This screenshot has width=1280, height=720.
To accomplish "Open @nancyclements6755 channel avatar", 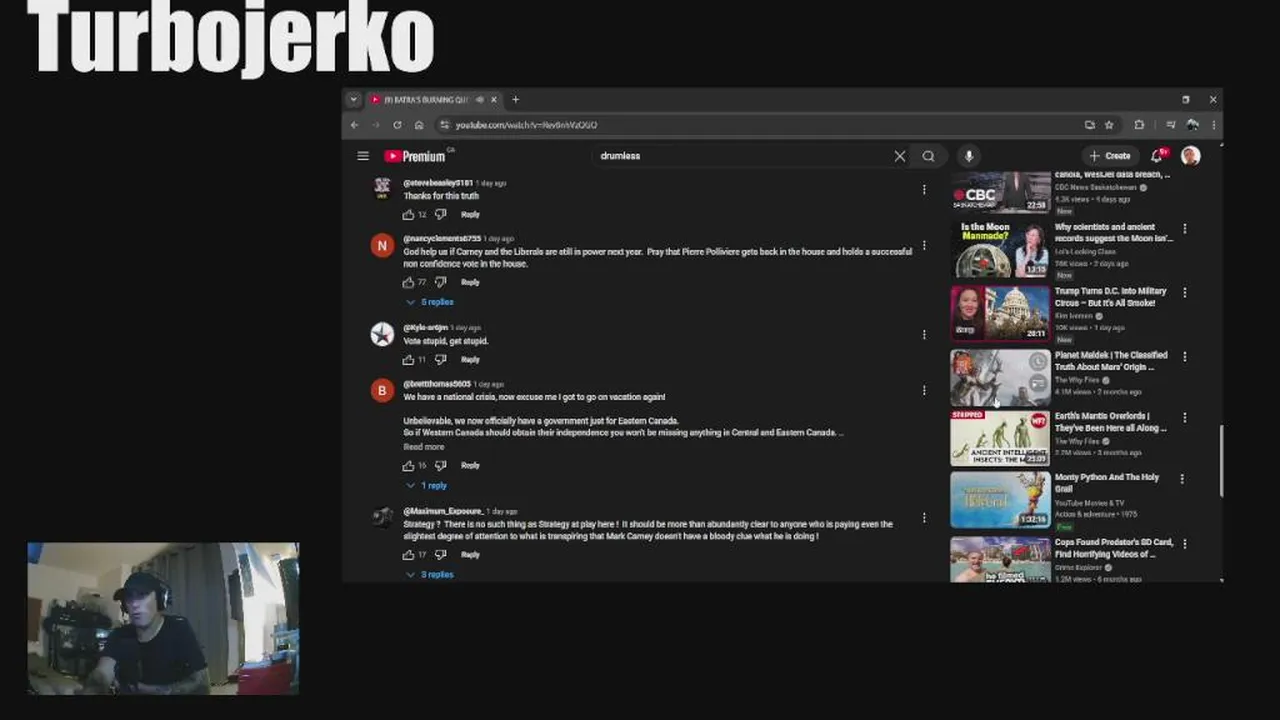I will tap(382, 247).
